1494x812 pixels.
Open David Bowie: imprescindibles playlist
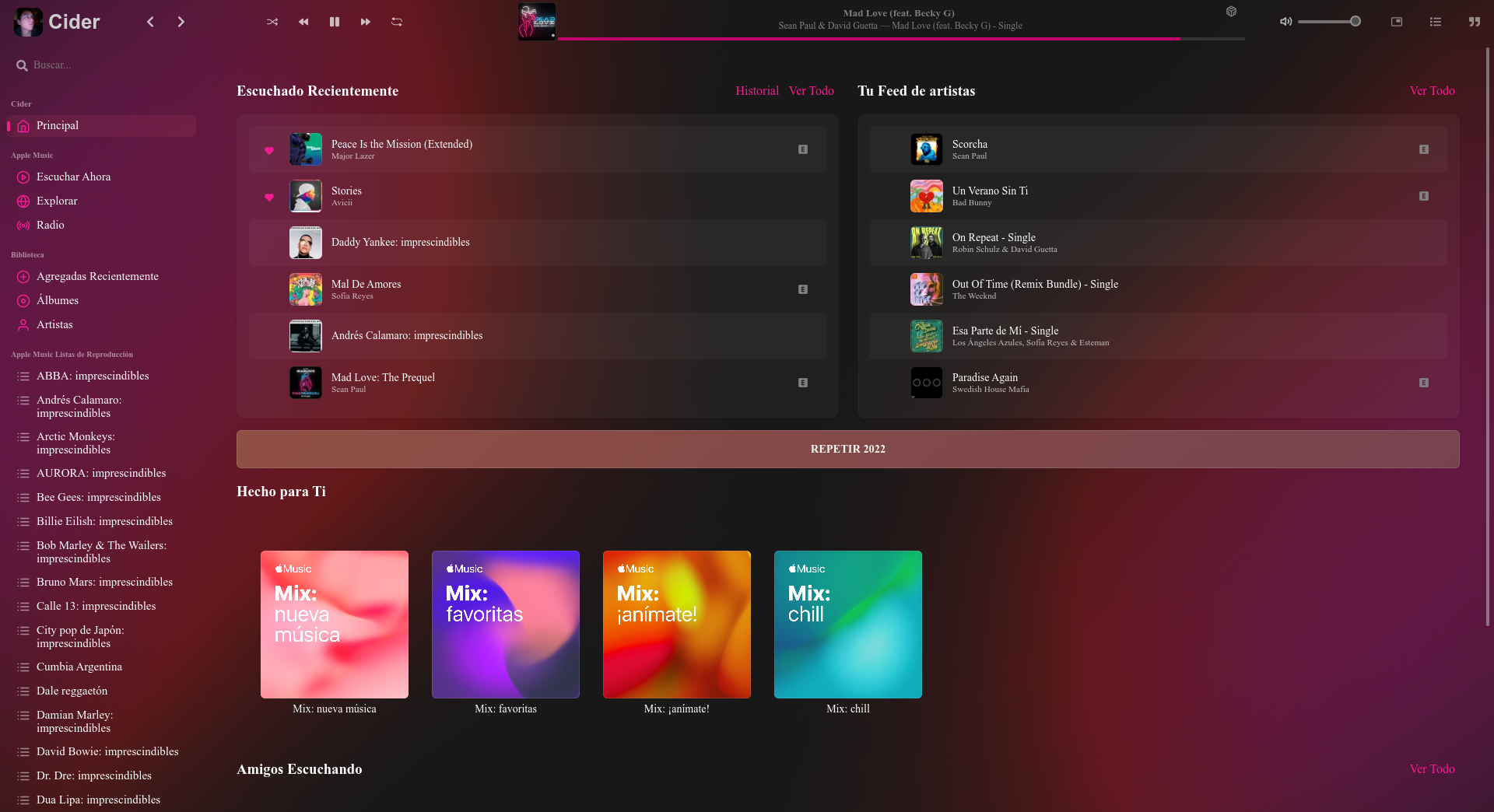point(101,752)
